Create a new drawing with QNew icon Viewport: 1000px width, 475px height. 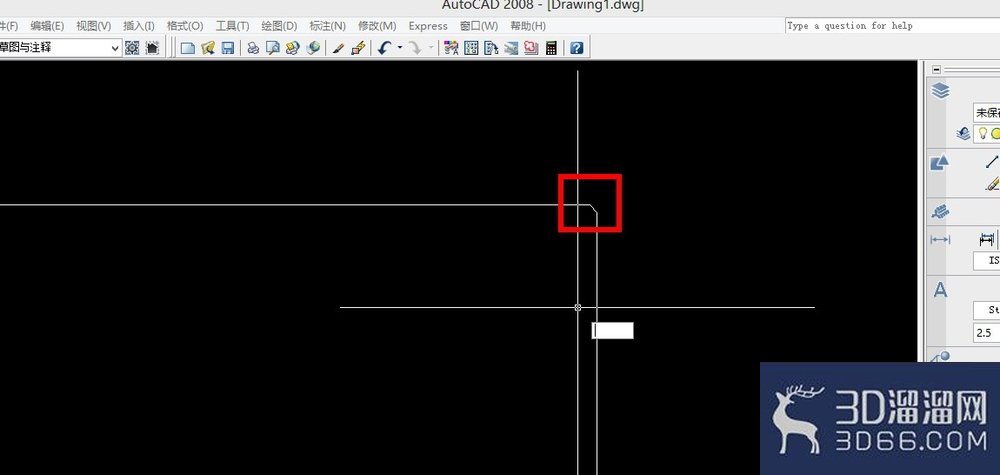click(188, 48)
